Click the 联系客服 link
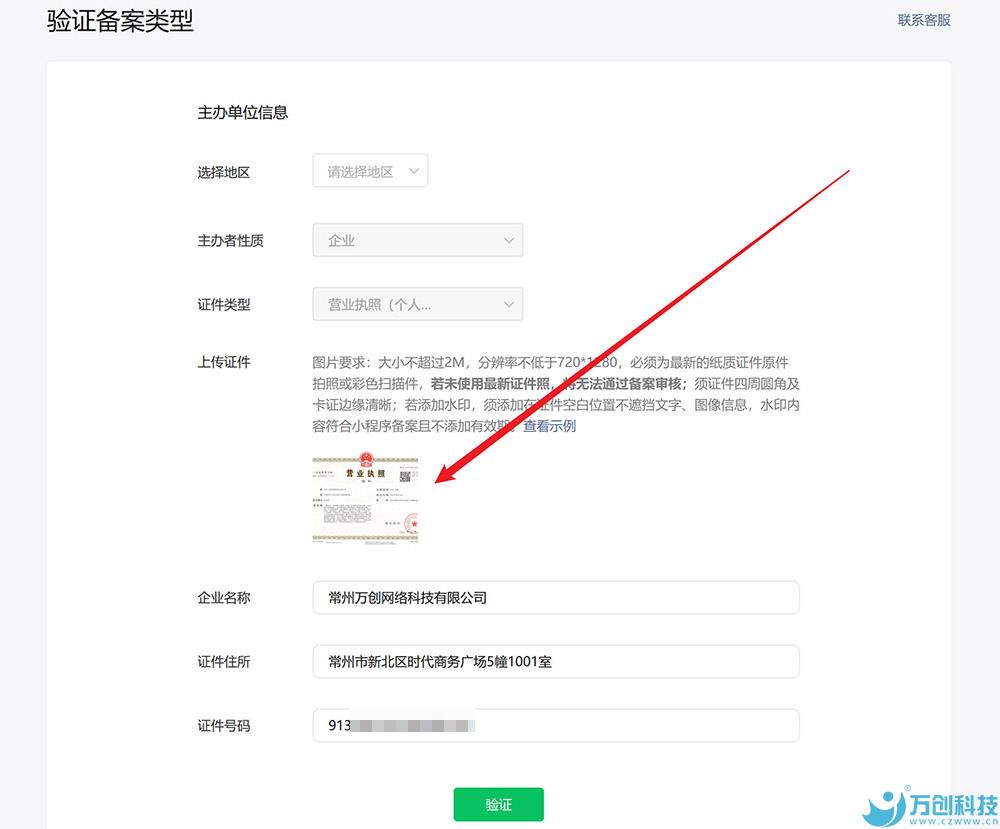The width and height of the screenshot is (1000, 829). coord(923,20)
